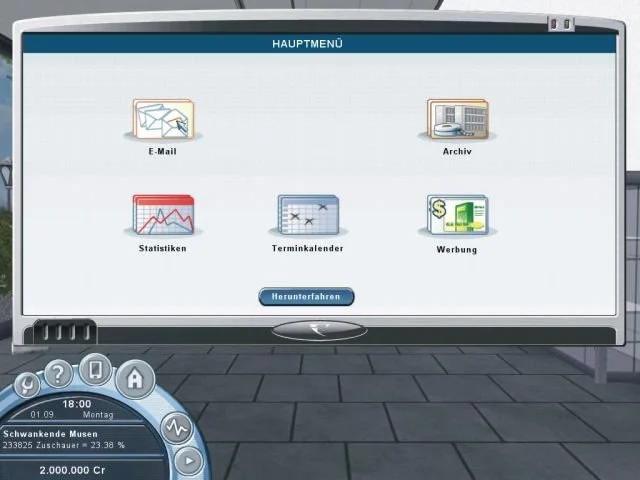Click the green indicator light on monitor

click(567, 24)
